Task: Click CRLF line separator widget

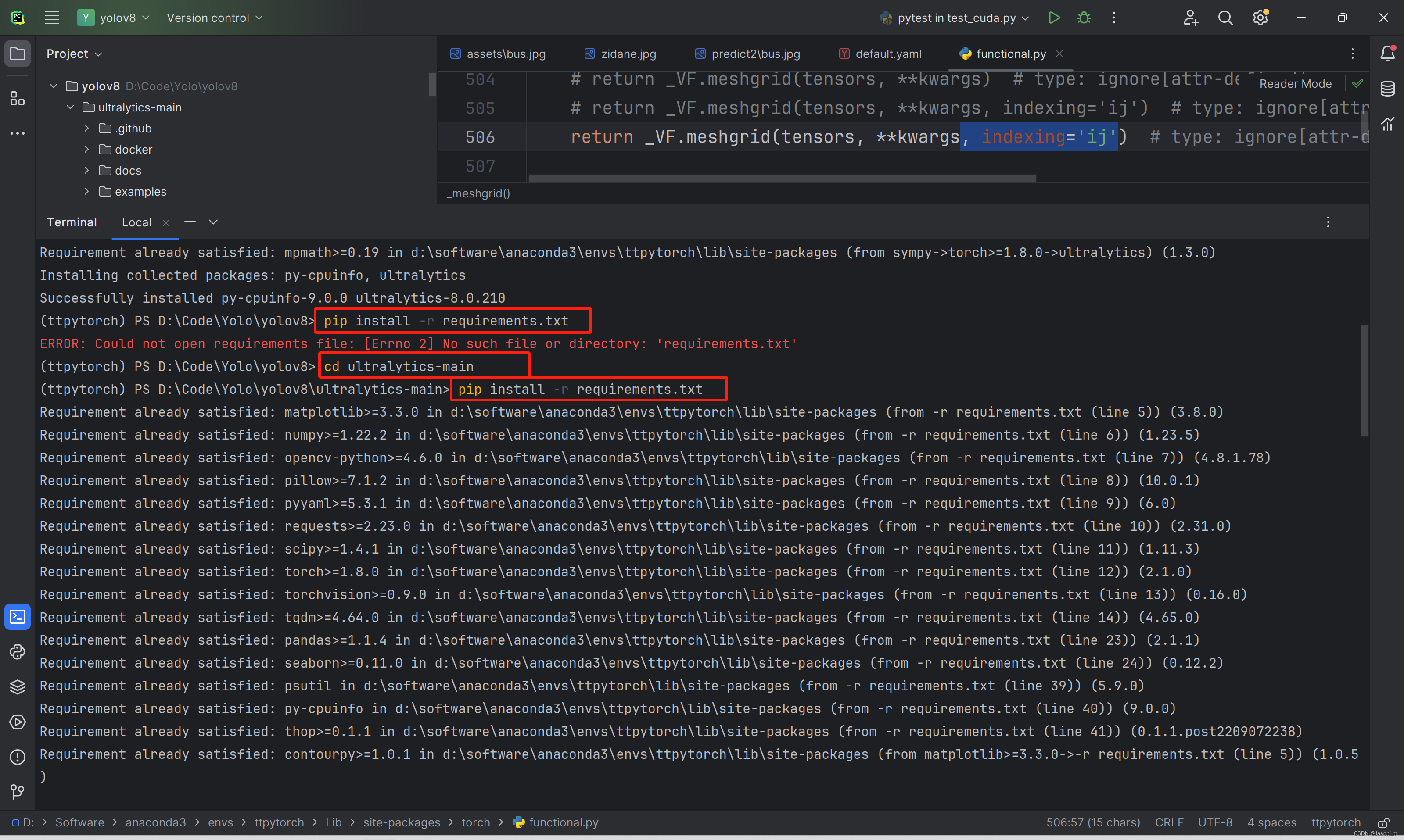Action: [x=1169, y=822]
